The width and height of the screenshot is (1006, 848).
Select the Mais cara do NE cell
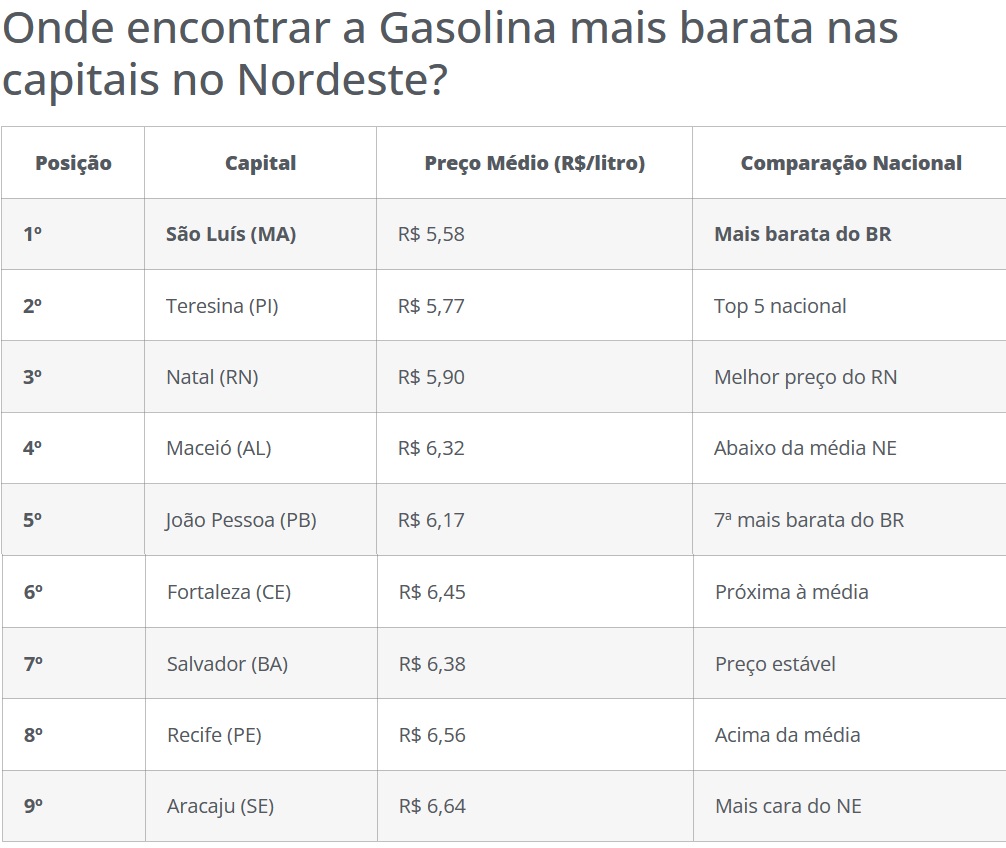[x=788, y=806]
